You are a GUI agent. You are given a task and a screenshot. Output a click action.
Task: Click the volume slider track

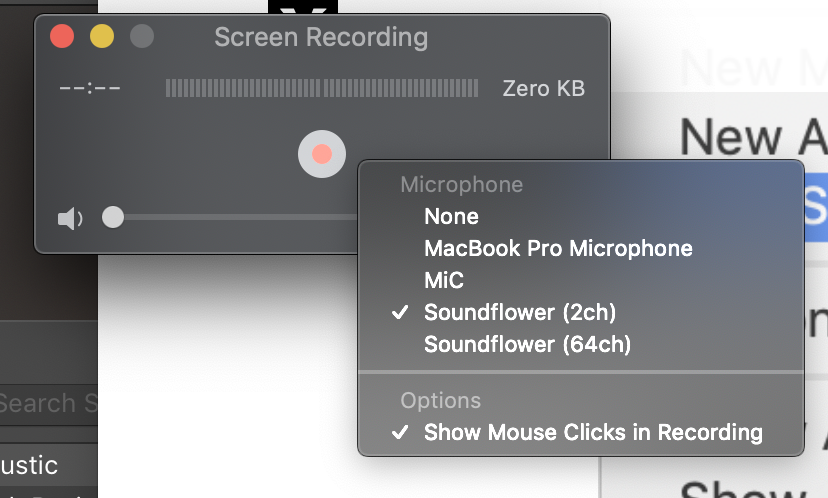pos(236,217)
